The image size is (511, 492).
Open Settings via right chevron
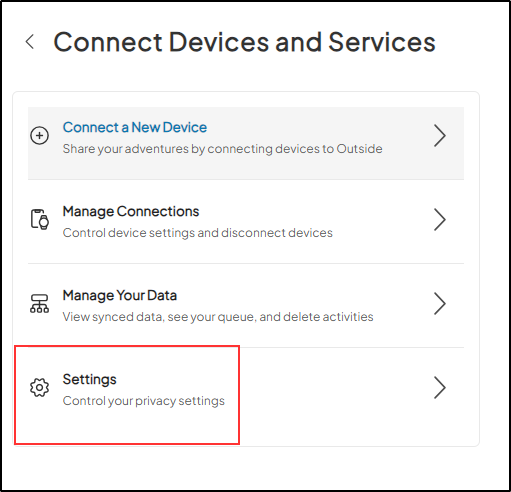pyautogui.click(x=440, y=388)
